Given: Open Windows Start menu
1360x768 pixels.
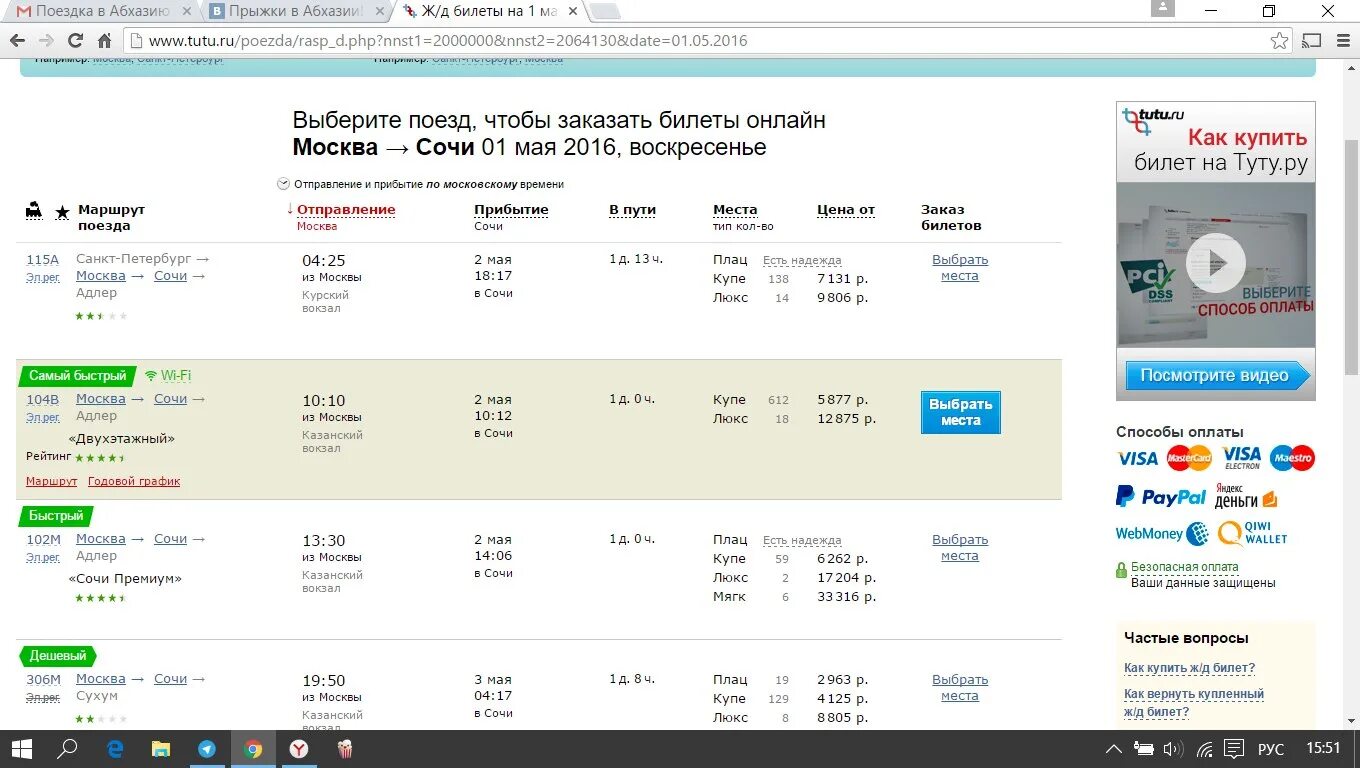Looking at the screenshot, I should click(21, 749).
